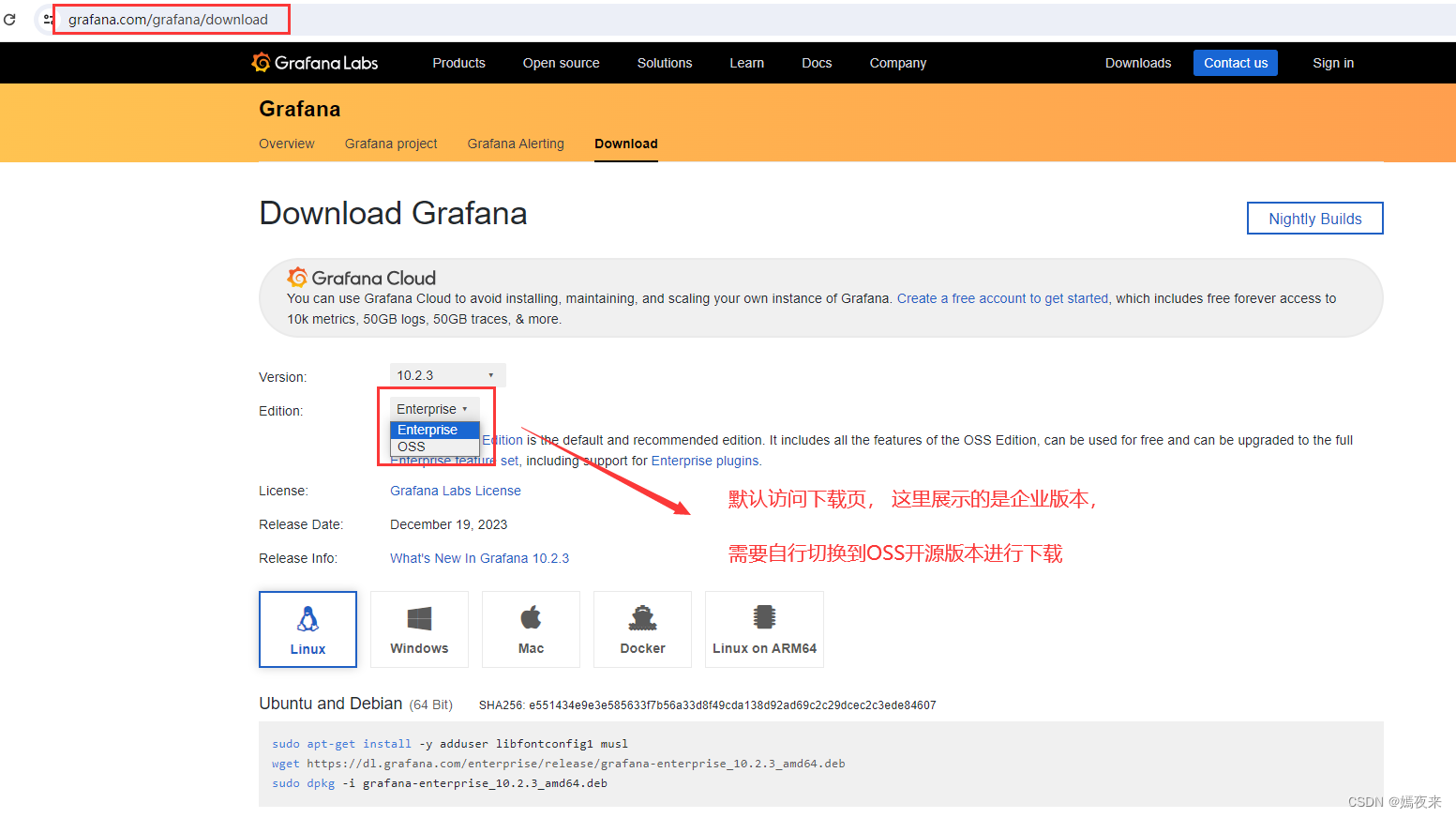Go to the Grafana project tab
The height and width of the screenshot is (818, 1456).
(x=391, y=144)
